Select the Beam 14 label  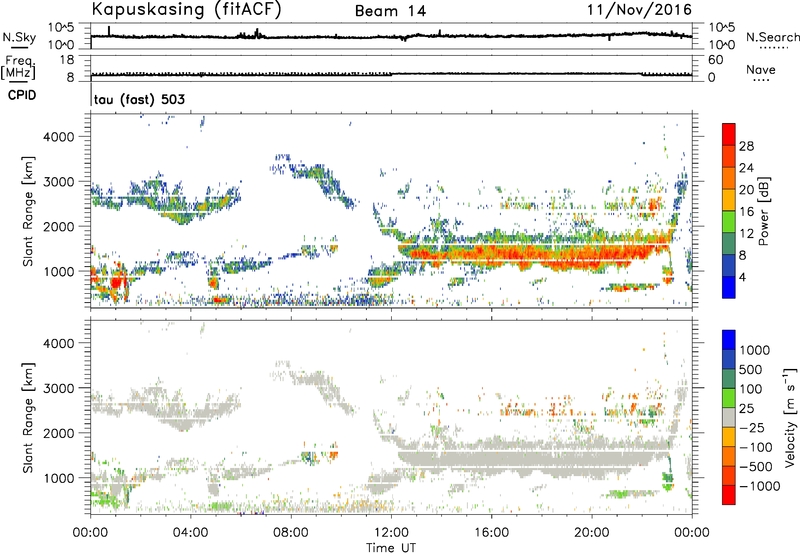pyautogui.click(x=390, y=11)
